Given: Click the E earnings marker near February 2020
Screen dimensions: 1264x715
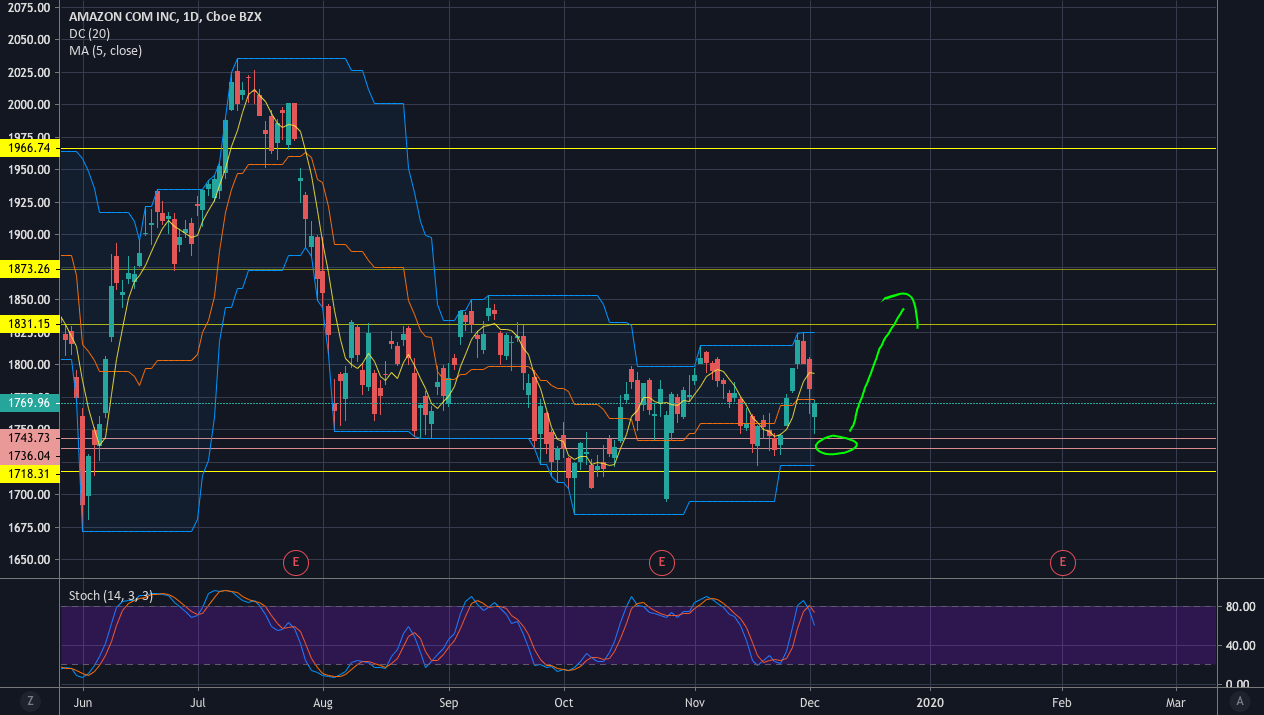Looking at the screenshot, I should pos(1062,562).
